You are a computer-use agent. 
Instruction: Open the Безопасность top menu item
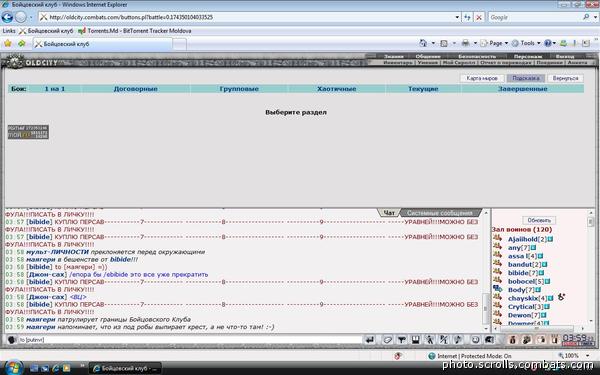[477, 56]
